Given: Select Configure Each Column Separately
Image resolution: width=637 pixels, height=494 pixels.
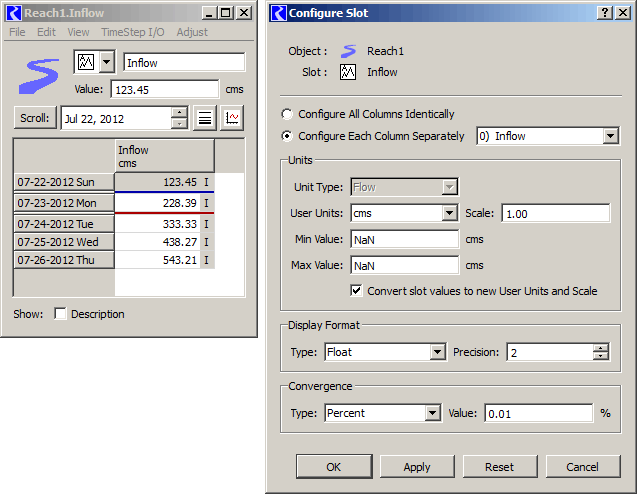Looking at the screenshot, I should click(x=287, y=136).
